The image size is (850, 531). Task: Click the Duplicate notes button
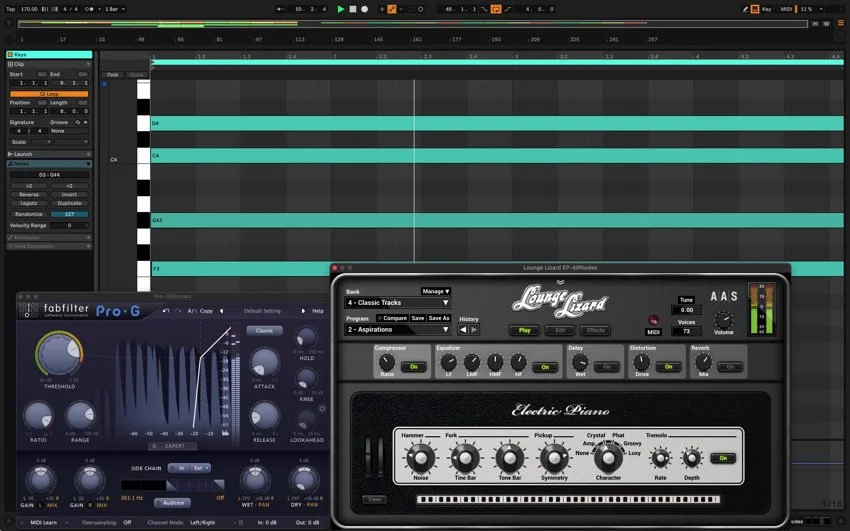[x=69, y=203]
